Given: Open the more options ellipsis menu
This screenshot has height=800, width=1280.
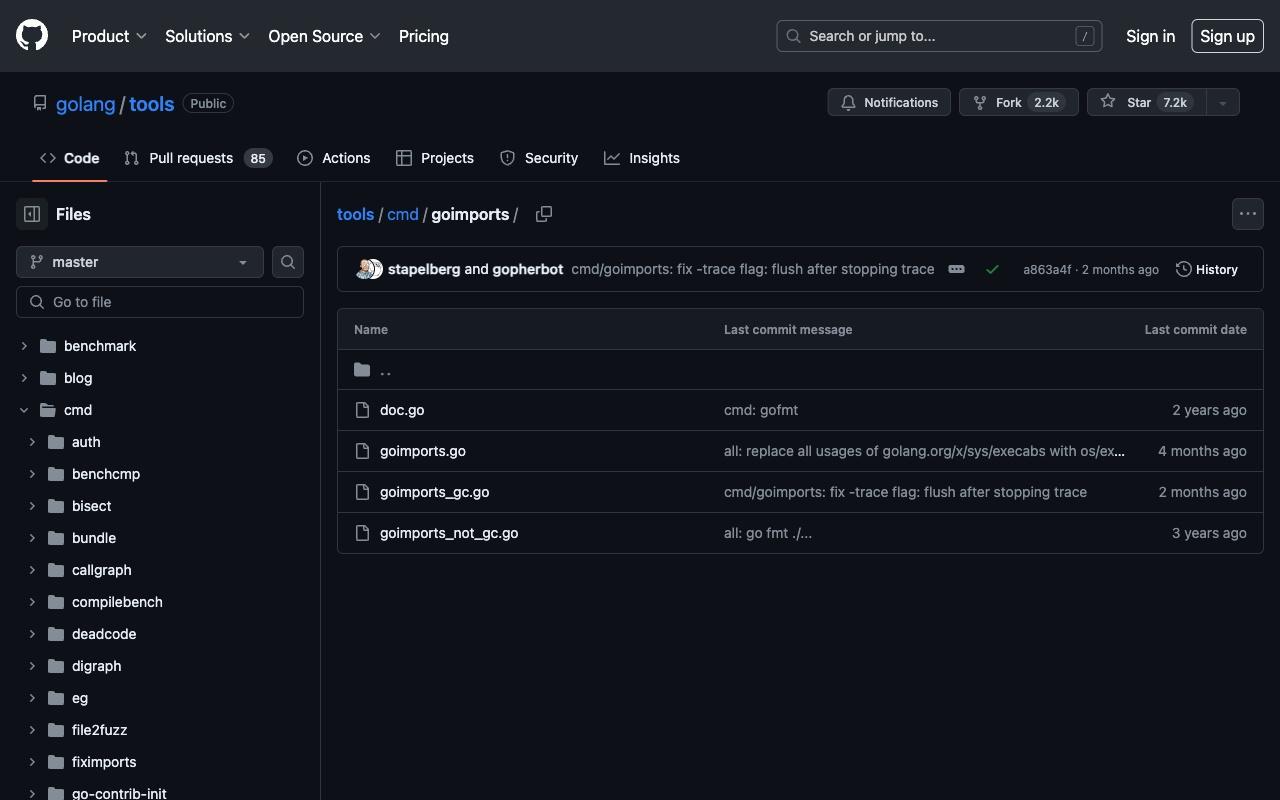Looking at the screenshot, I should [1248, 214].
